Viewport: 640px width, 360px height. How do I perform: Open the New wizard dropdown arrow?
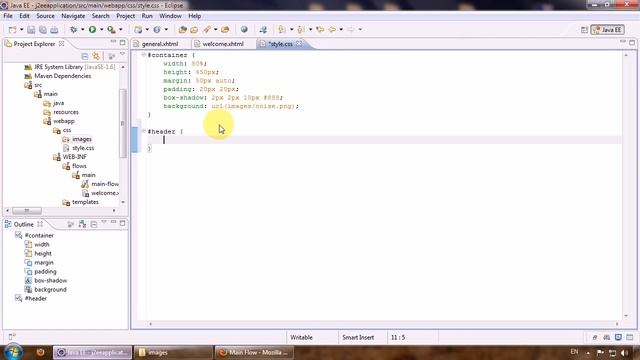click(21, 29)
